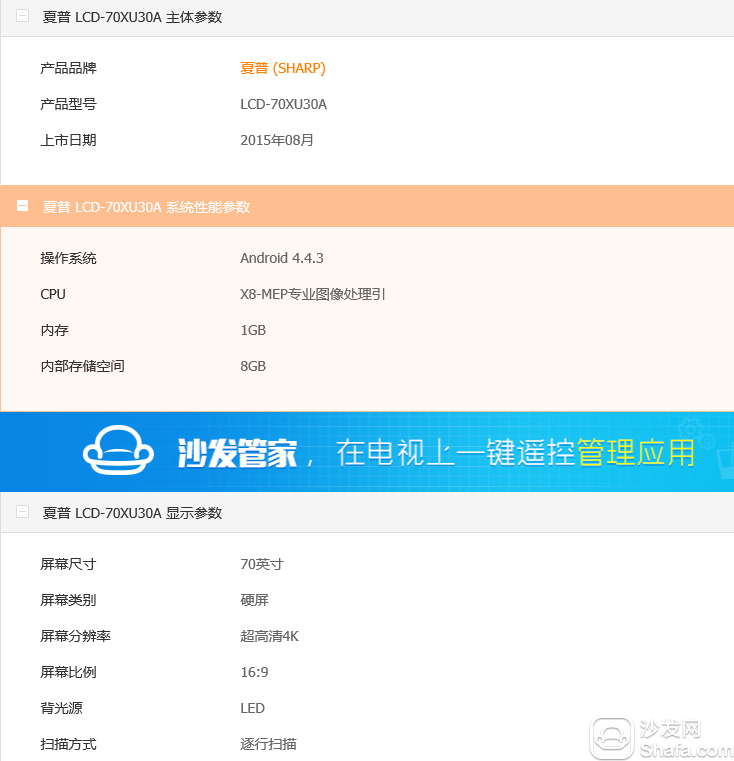Collapse the 主体参数 section toggle
The width and height of the screenshot is (734, 761).
click(x=22, y=16)
